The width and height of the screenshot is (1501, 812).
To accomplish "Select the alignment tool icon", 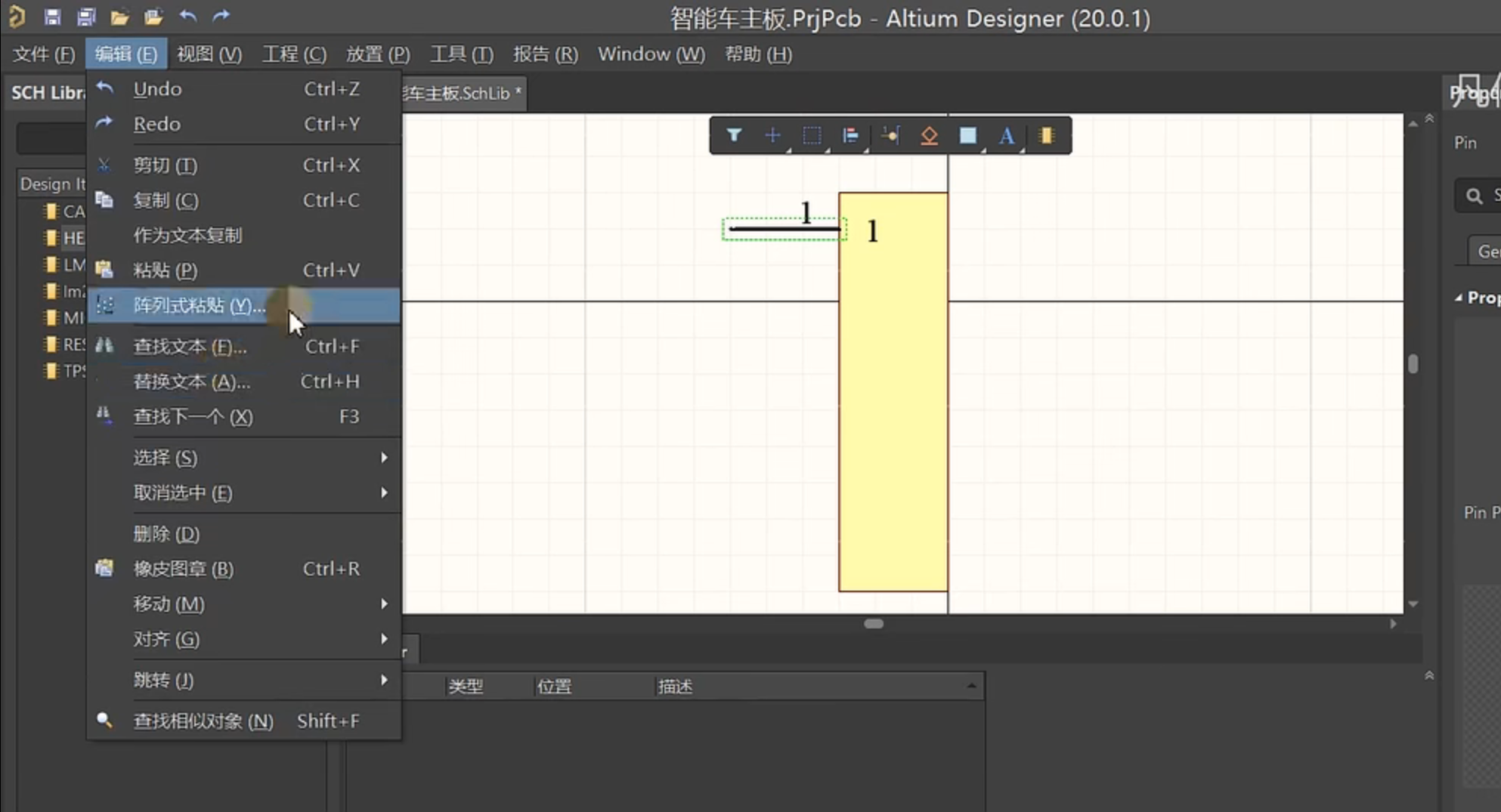I will click(851, 136).
